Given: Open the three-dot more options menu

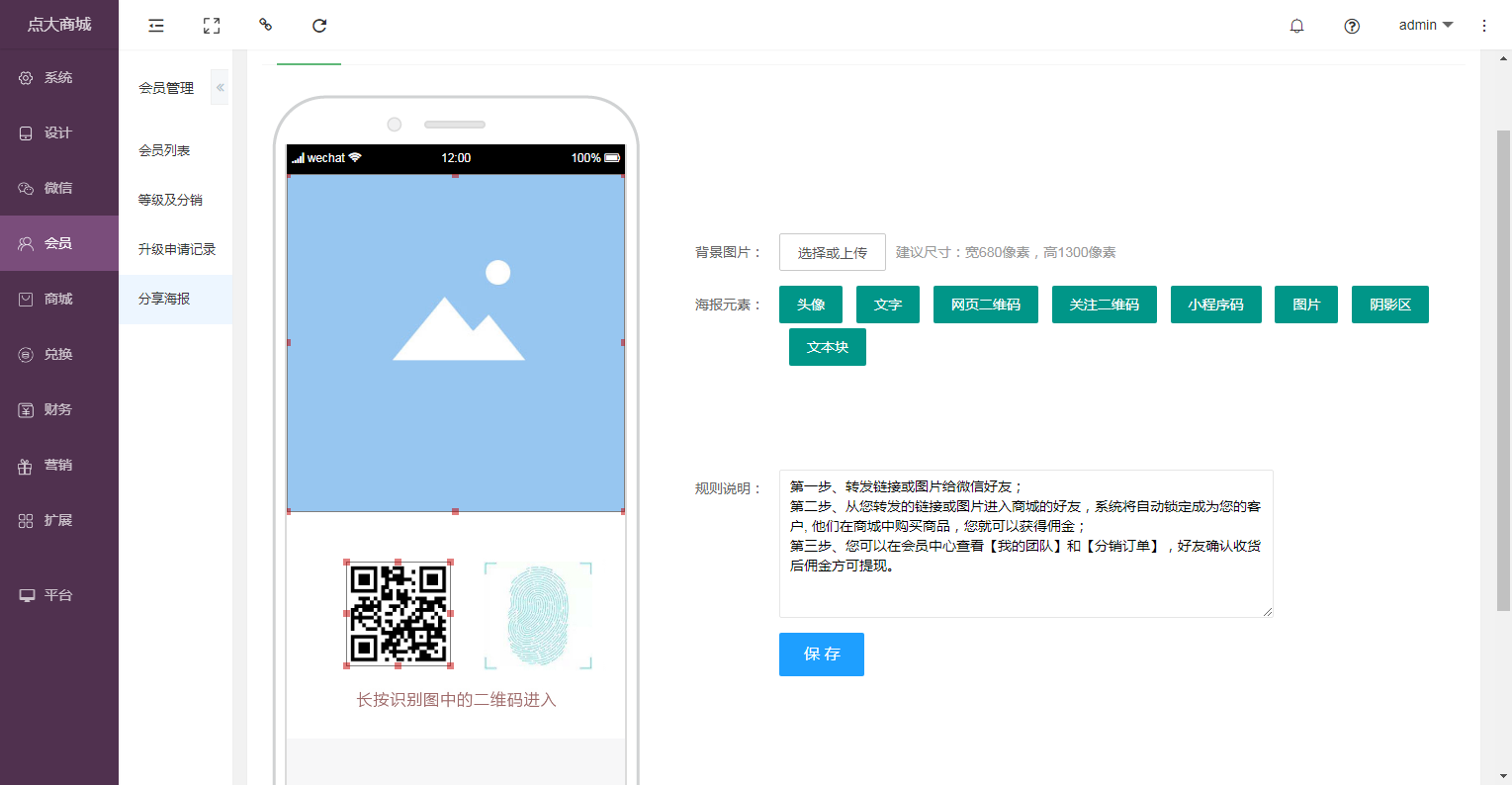Looking at the screenshot, I should click(x=1484, y=26).
